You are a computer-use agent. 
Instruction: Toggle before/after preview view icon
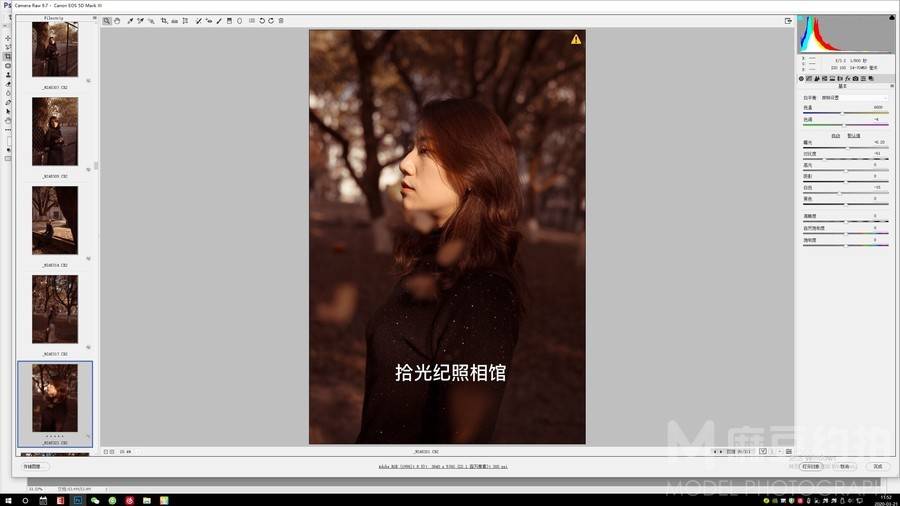(763, 451)
